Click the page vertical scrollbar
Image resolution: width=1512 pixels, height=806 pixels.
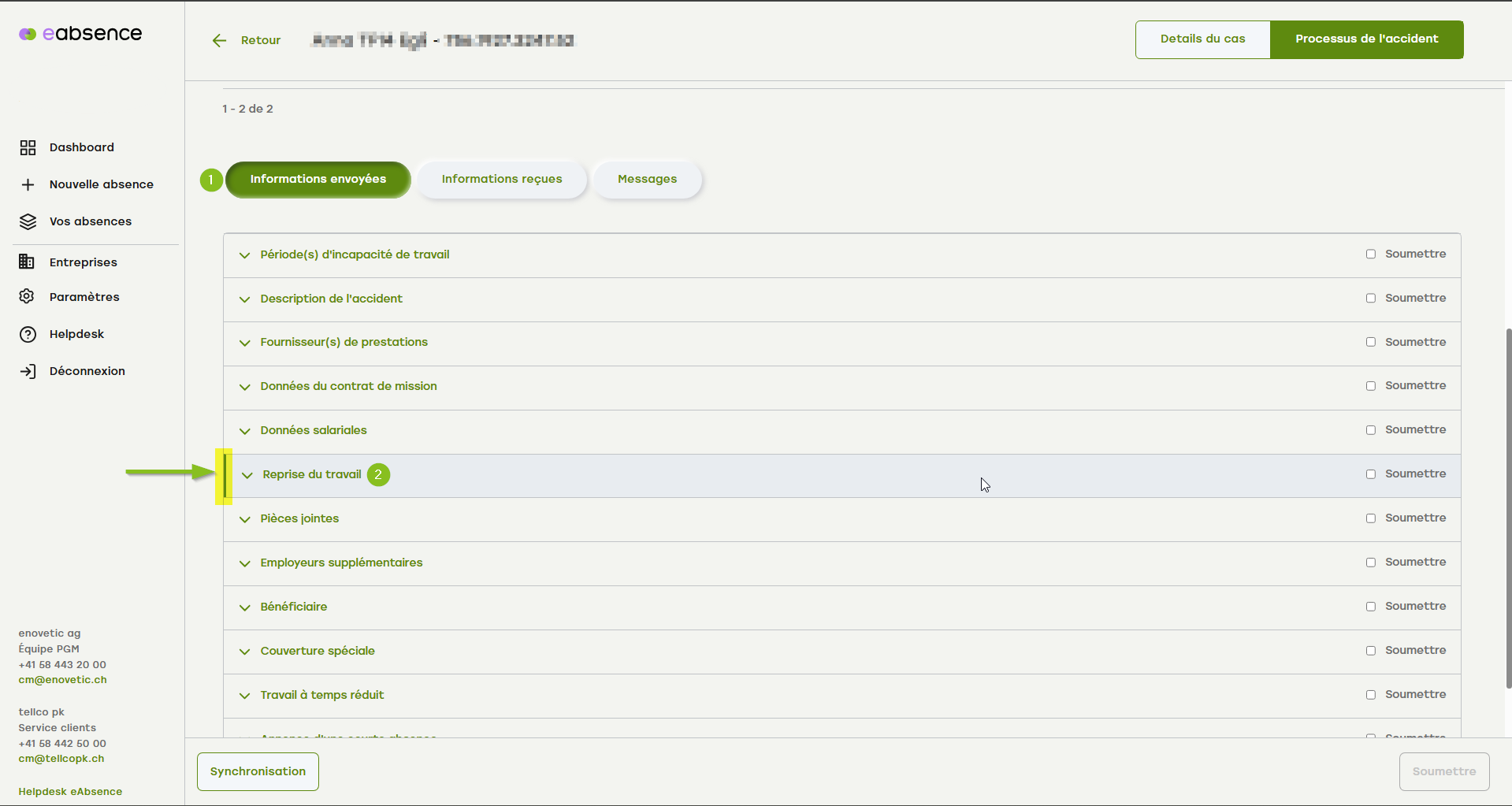point(1508,508)
